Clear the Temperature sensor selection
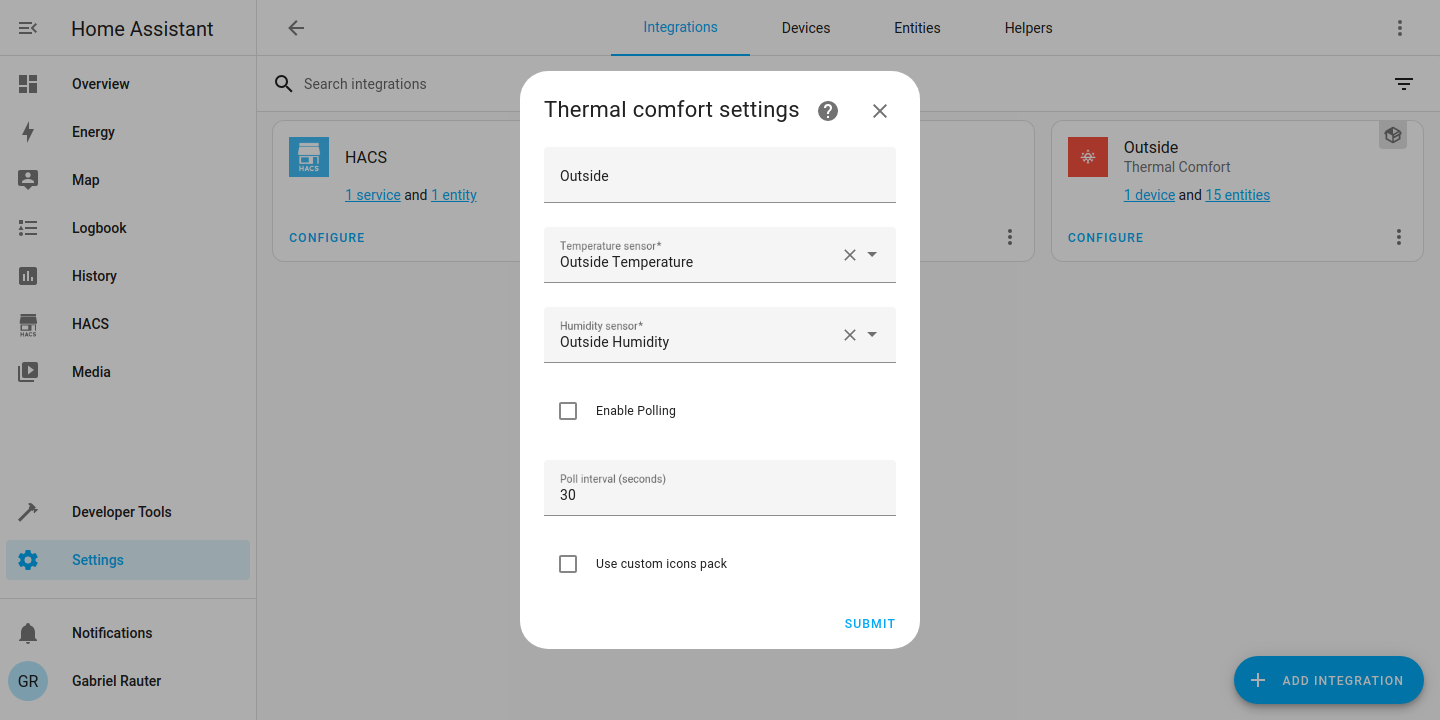Image resolution: width=1440 pixels, height=720 pixels. coord(850,255)
